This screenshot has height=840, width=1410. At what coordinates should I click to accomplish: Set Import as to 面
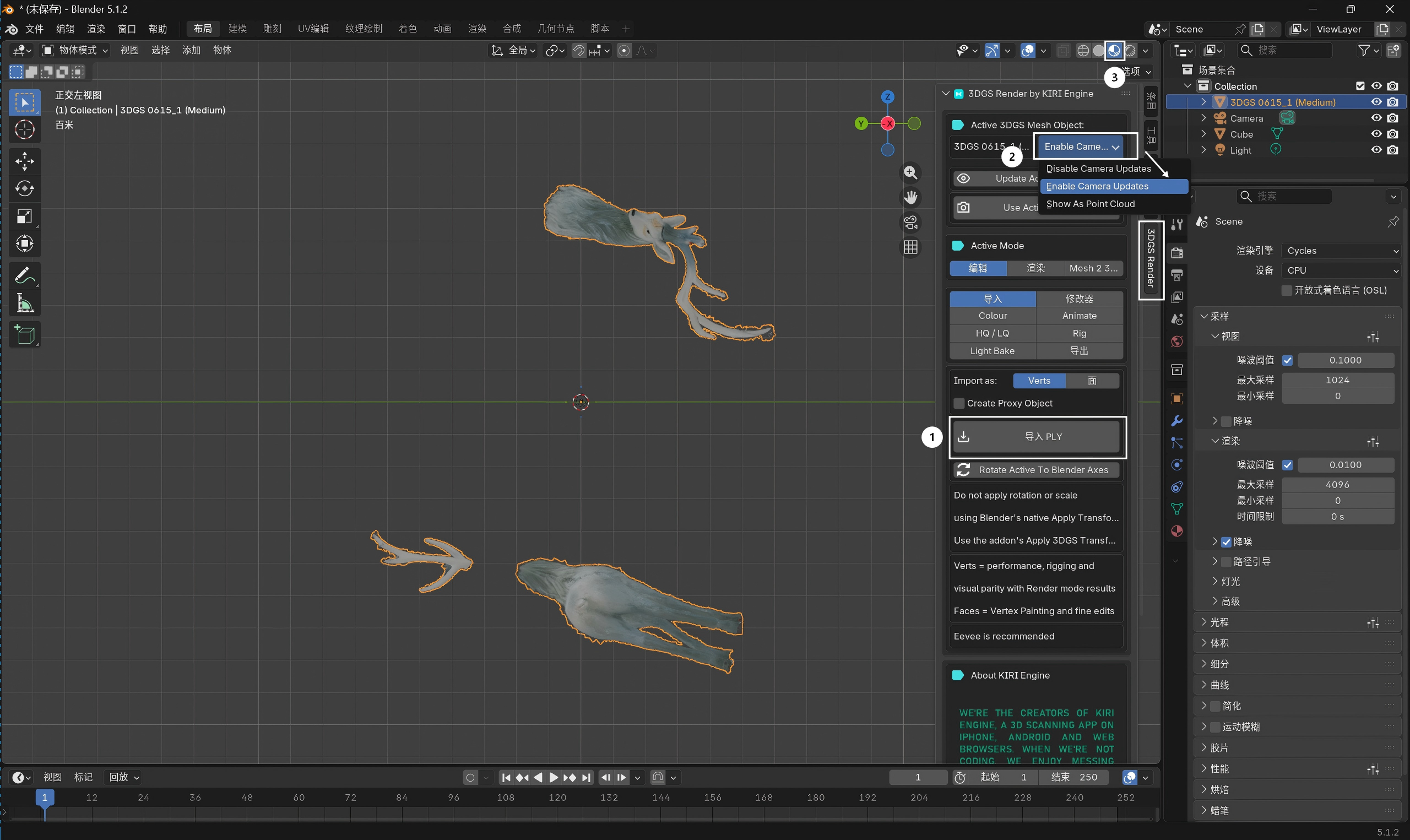[1092, 381]
